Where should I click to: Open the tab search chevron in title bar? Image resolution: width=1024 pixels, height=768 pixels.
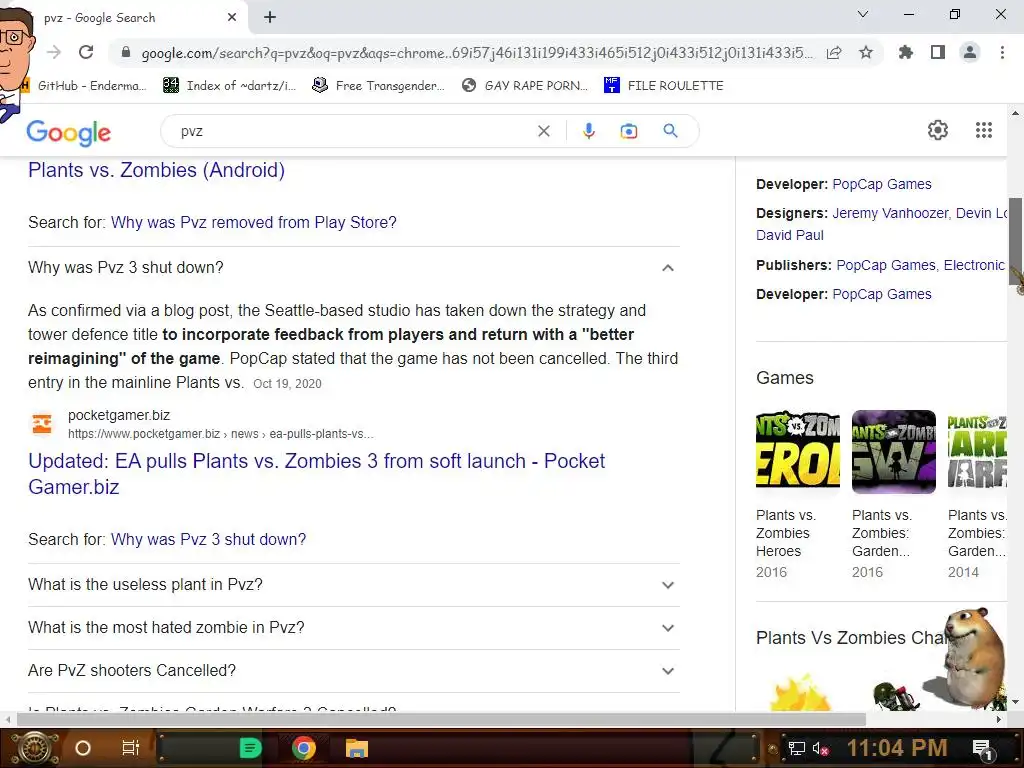coord(863,14)
